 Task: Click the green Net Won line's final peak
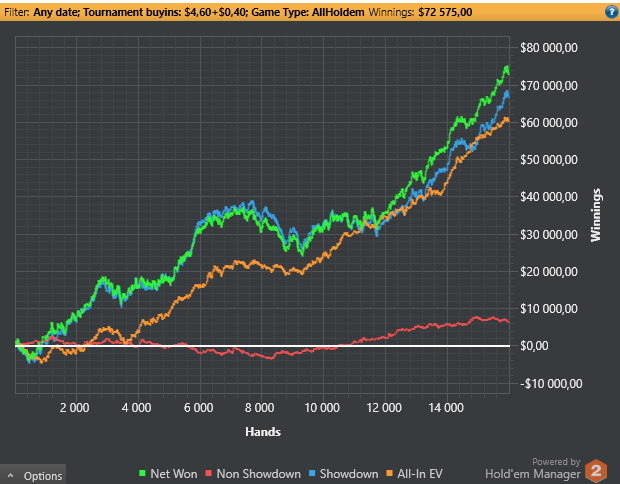point(507,68)
